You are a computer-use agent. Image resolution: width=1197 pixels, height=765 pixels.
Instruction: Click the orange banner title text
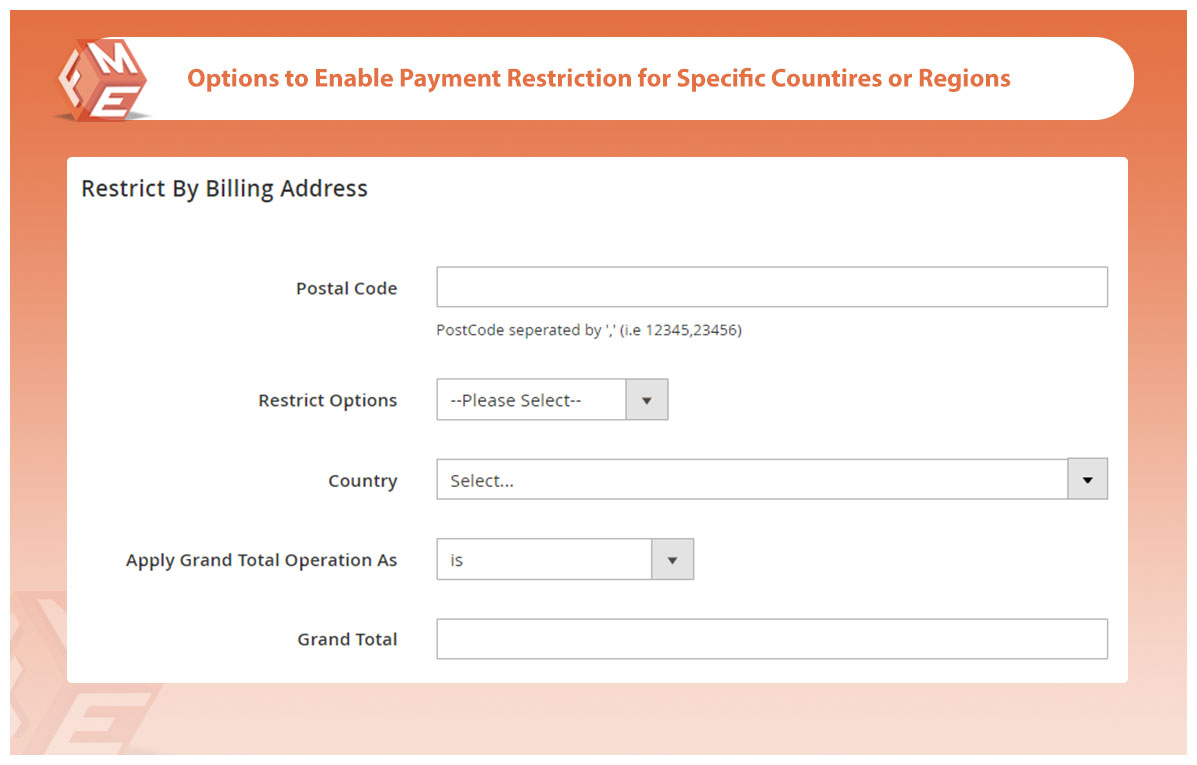coord(598,79)
